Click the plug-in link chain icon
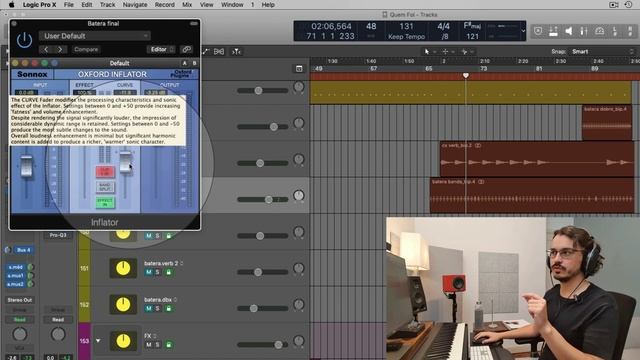The width and height of the screenshot is (640, 360). point(187,49)
